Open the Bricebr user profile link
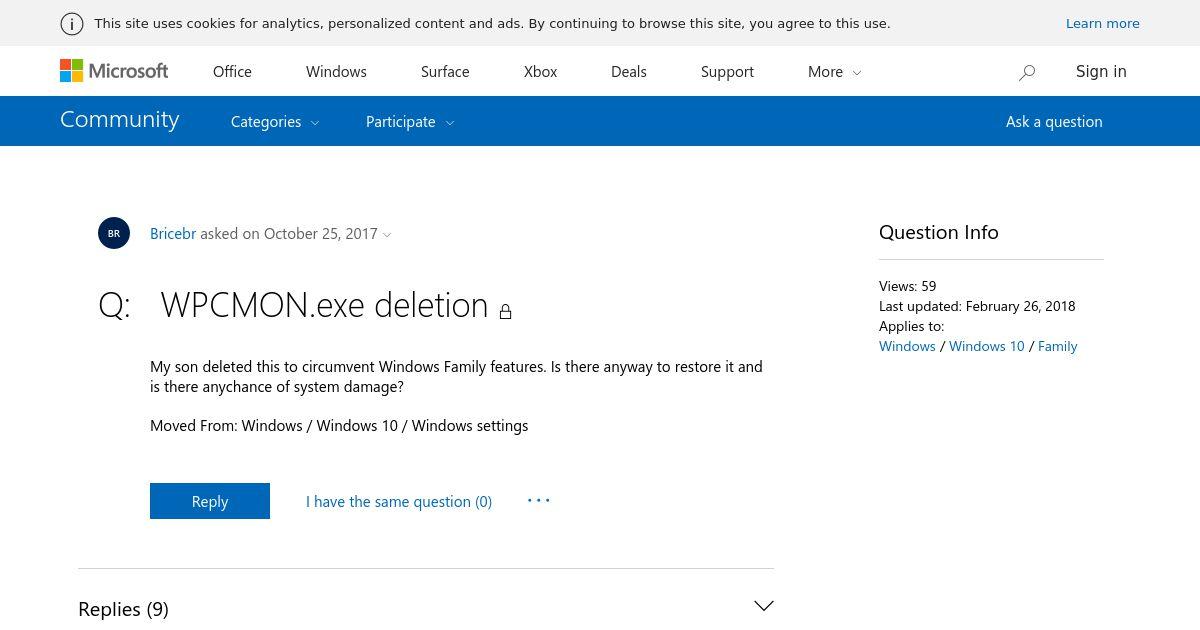Screen dimensions: 1200x630 (173, 234)
